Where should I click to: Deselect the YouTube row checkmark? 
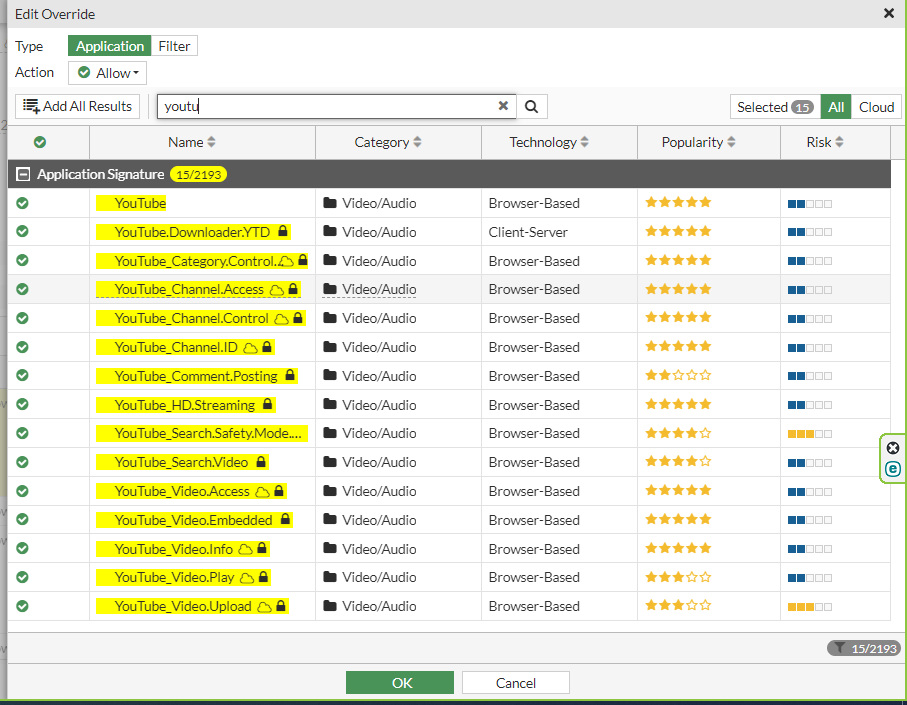click(23, 203)
